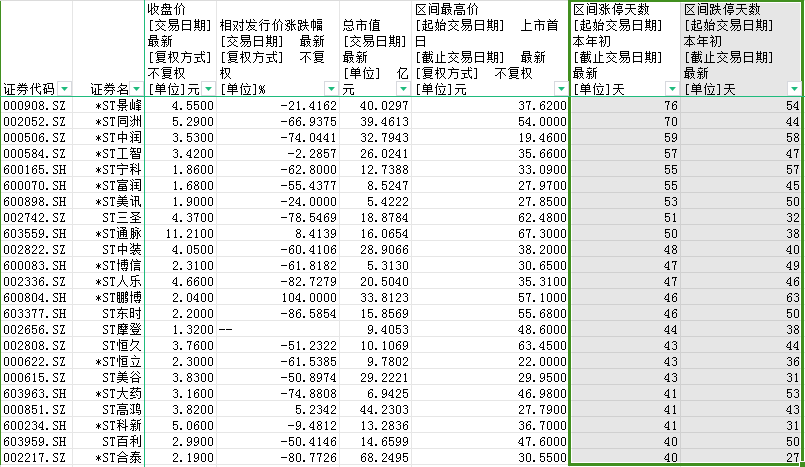The width and height of the screenshot is (805, 467).
Task: Select the 区间跌停天数 header cell
Action: click(x=741, y=49)
